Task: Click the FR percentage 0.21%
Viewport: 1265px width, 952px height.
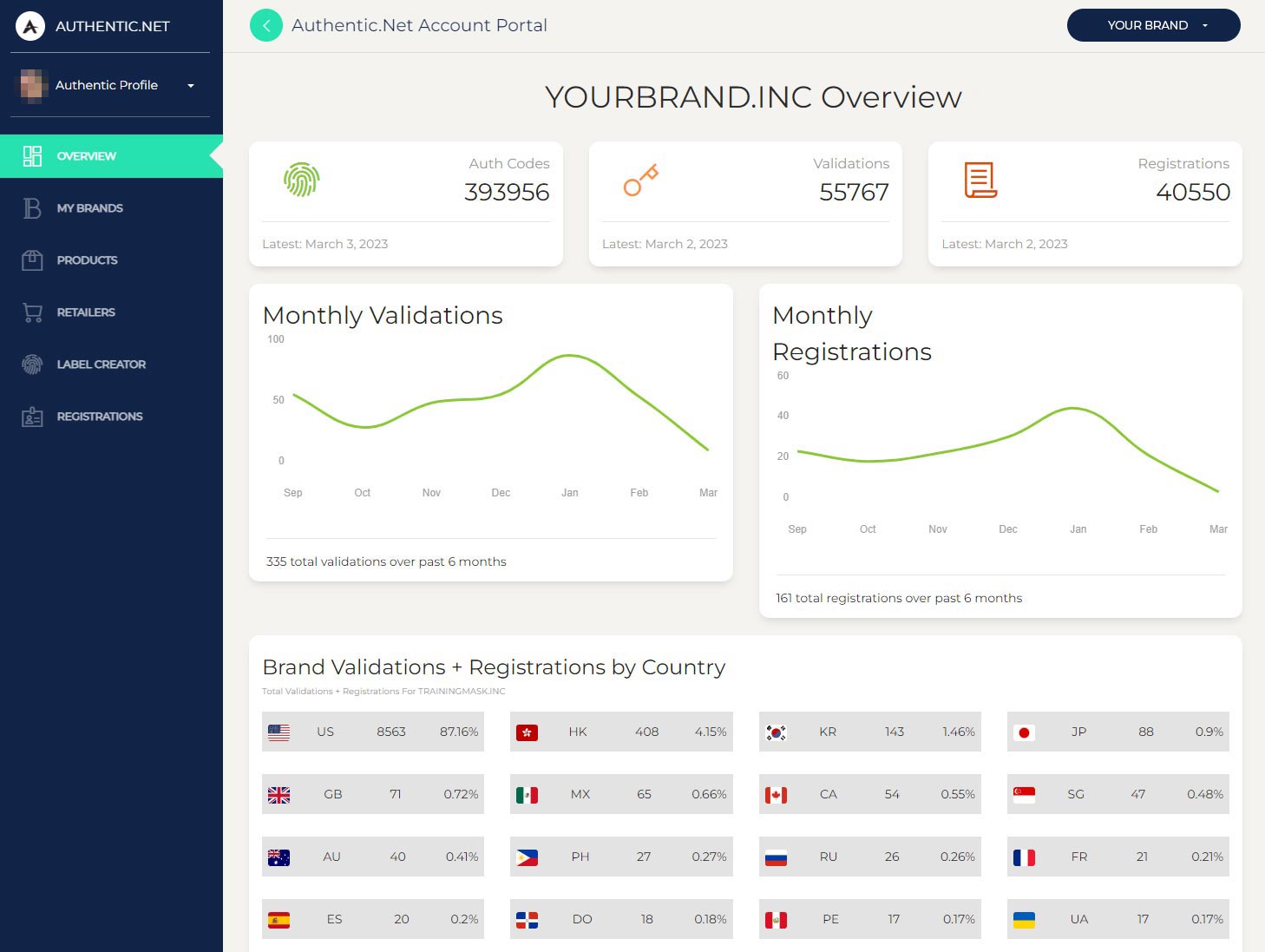Action: (1207, 857)
